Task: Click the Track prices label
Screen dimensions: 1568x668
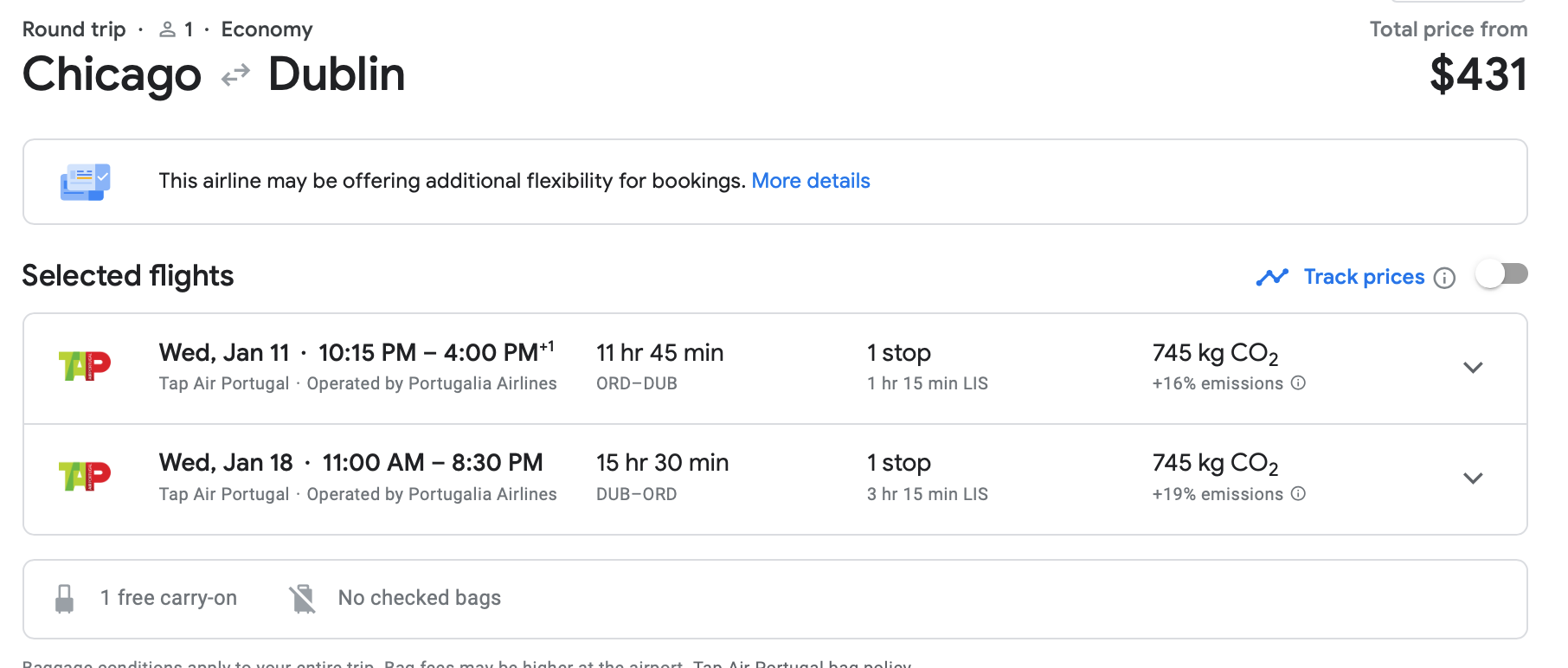Action: pos(1364,277)
